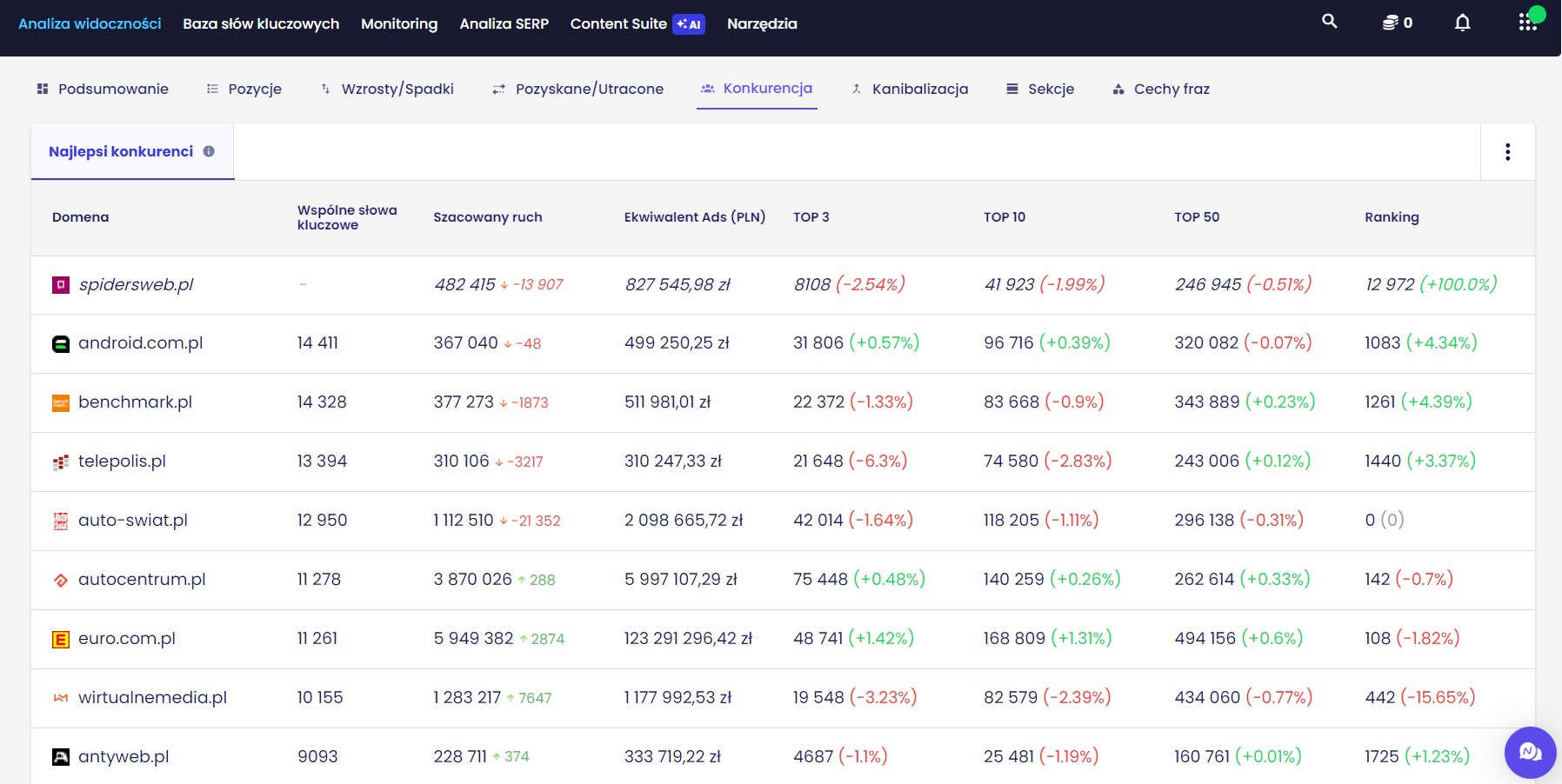Open wirtualnemedia.pl domain link
This screenshot has width=1562, height=784.
tap(152, 698)
